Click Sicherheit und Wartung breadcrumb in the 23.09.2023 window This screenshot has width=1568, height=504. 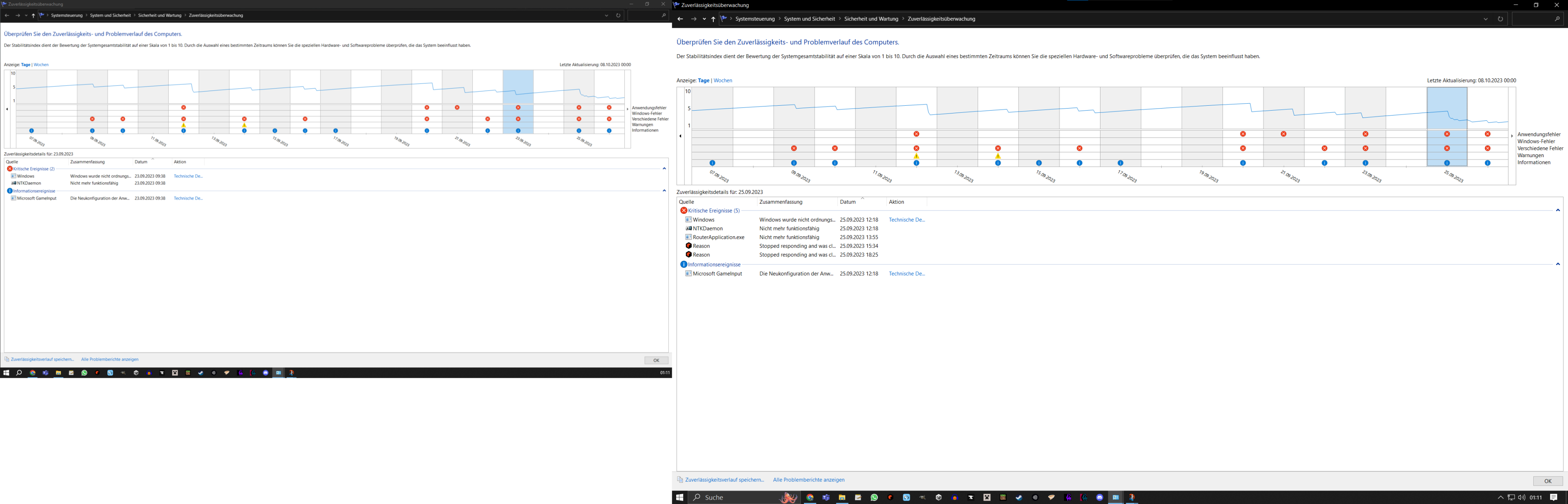click(x=160, y=15)
